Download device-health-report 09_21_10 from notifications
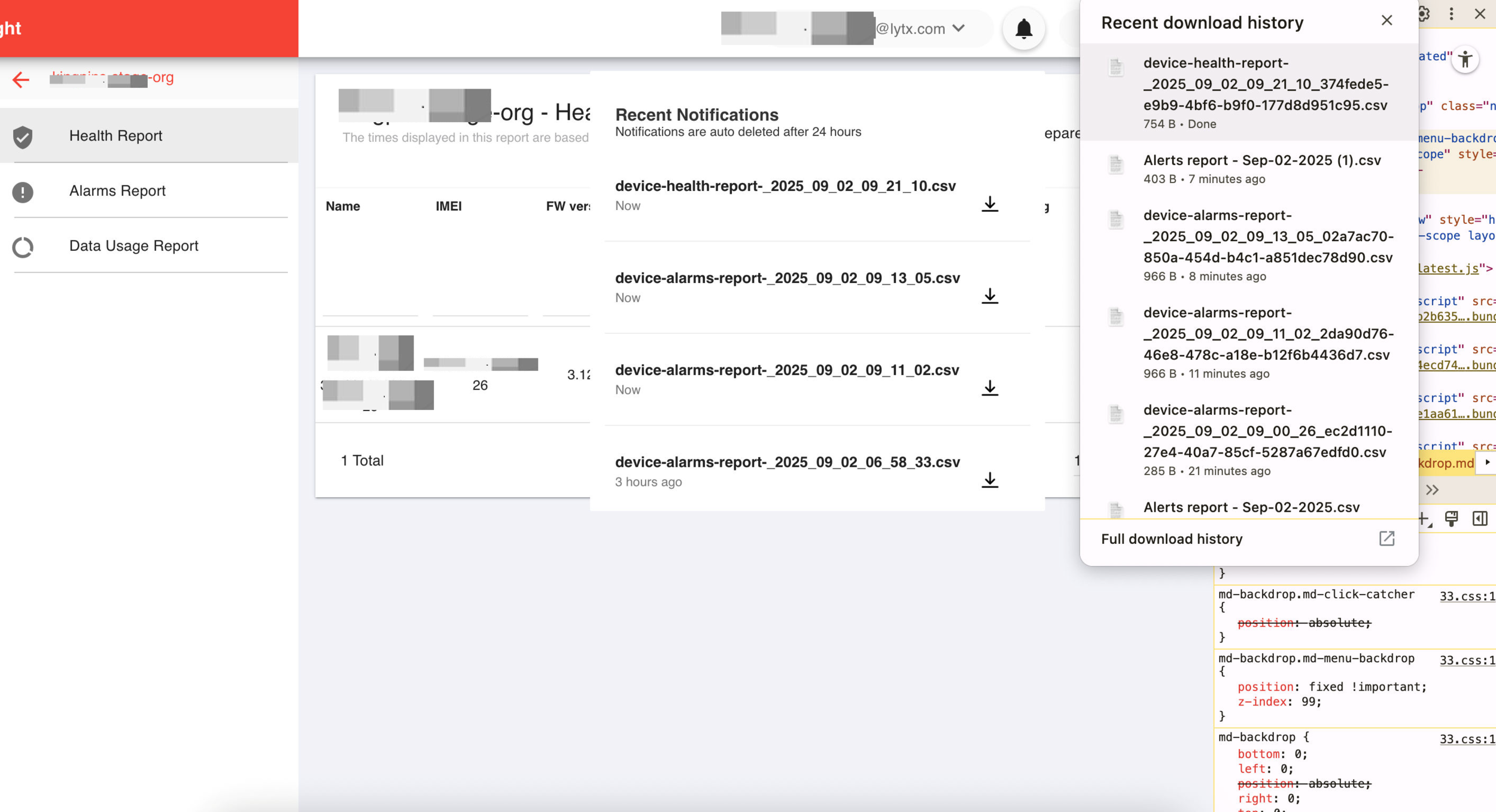 pyautogui.click(x=989, y=204)
